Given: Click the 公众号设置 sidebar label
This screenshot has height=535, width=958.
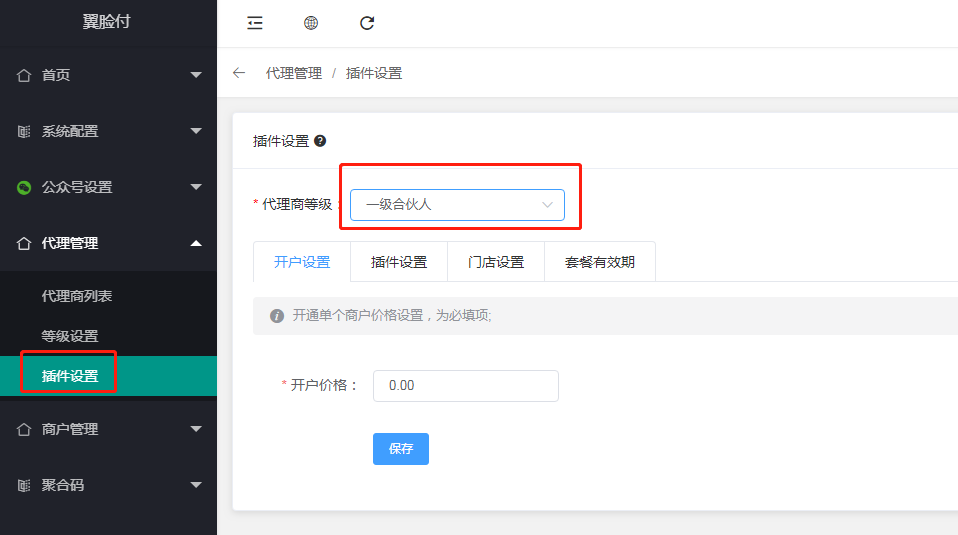Looking at the screenshot, I should click(77, 187).
